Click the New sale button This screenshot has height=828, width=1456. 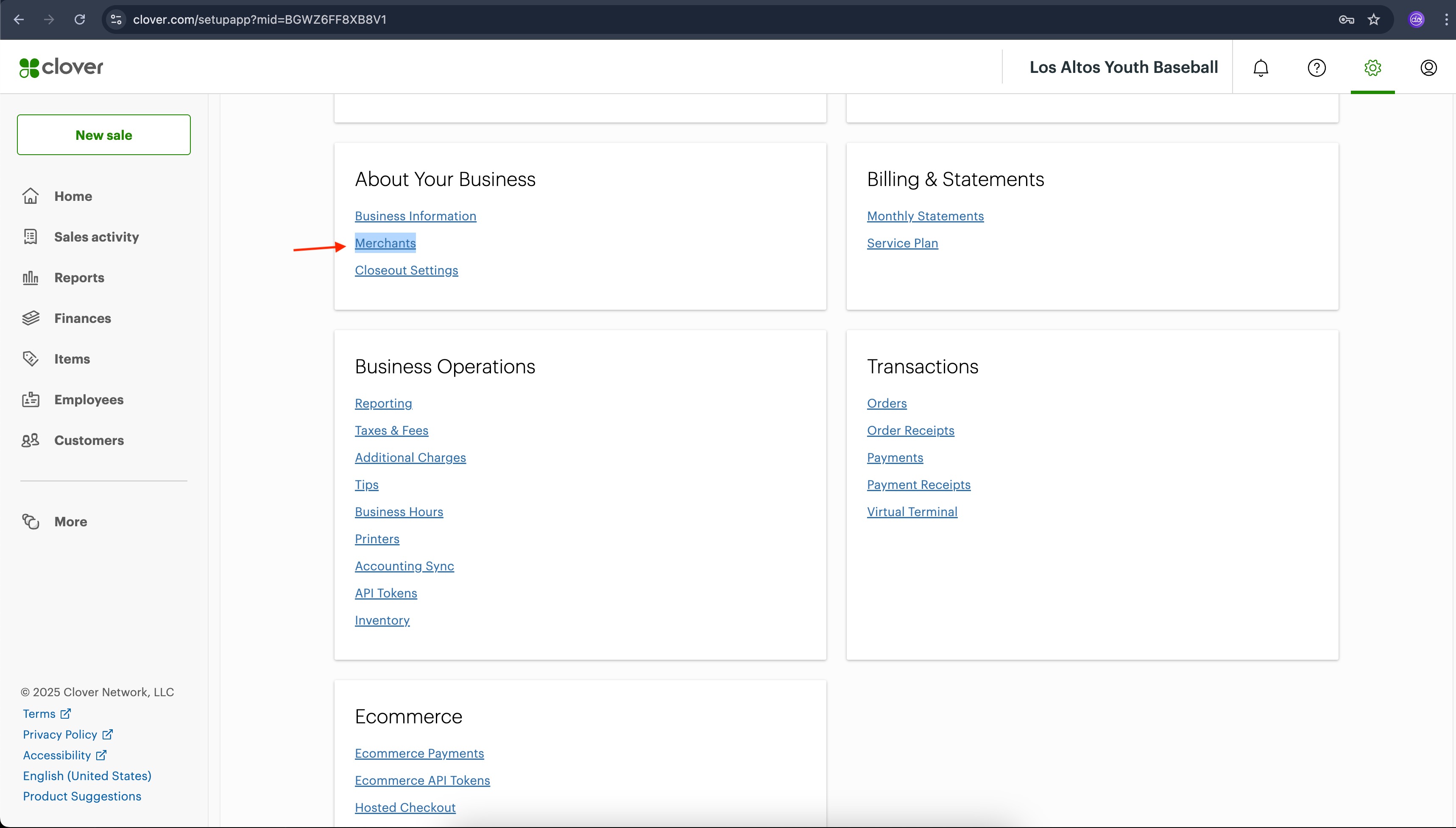(103, 135)
